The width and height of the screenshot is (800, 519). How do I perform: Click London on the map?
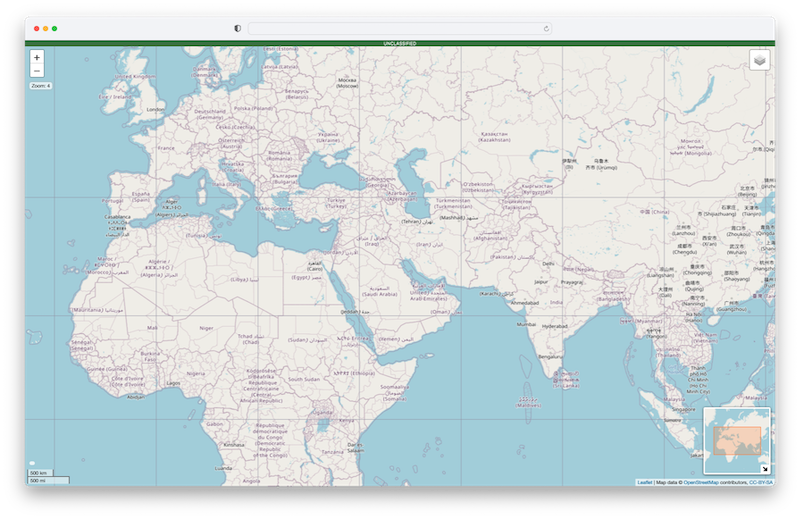[x=155, y=109]
